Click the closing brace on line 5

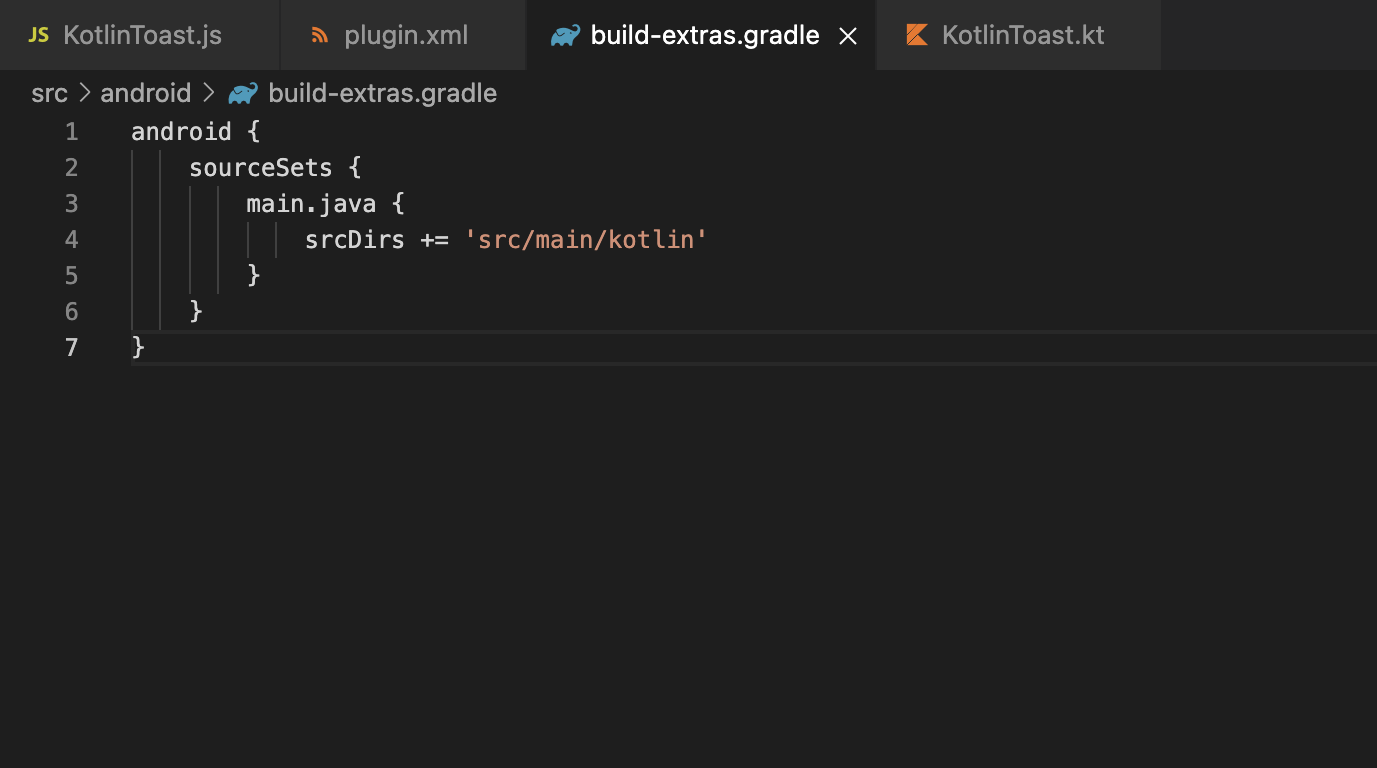click(x=254, y=275)
